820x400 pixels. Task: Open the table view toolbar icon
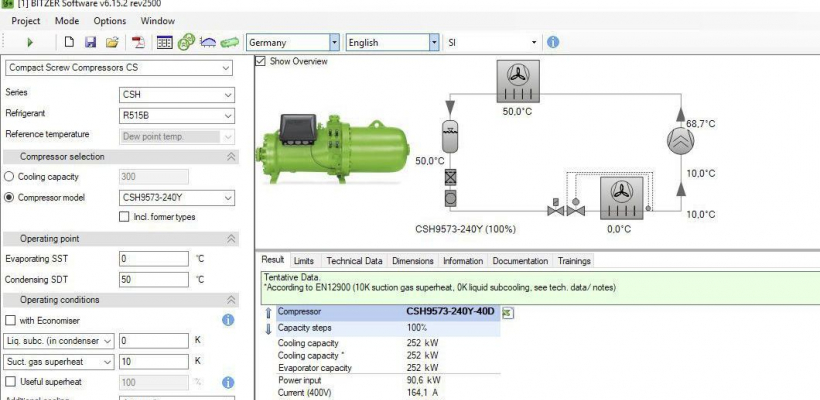165,42
